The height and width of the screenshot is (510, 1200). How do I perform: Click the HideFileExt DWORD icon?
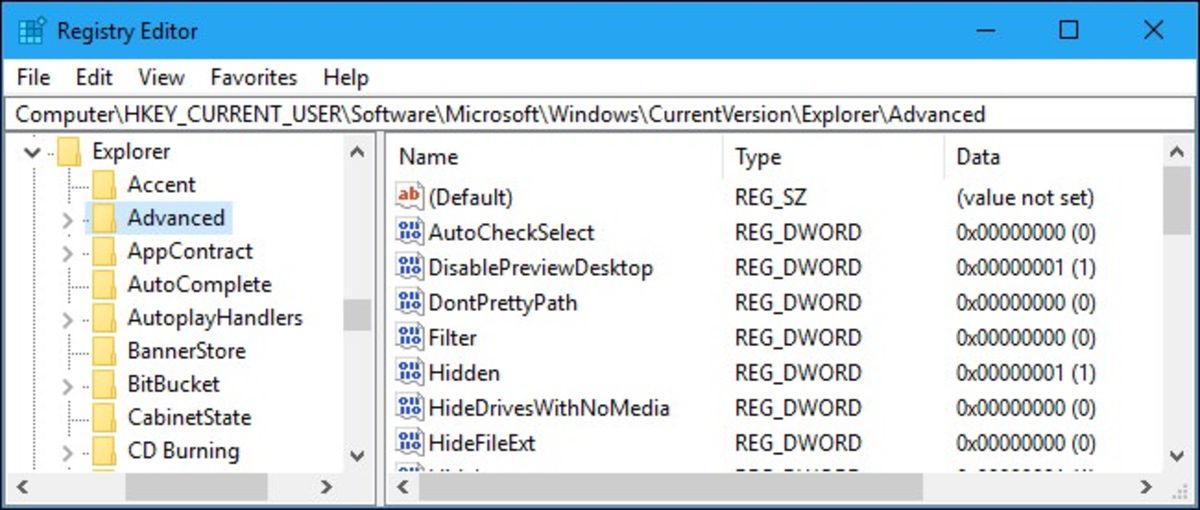410,441
